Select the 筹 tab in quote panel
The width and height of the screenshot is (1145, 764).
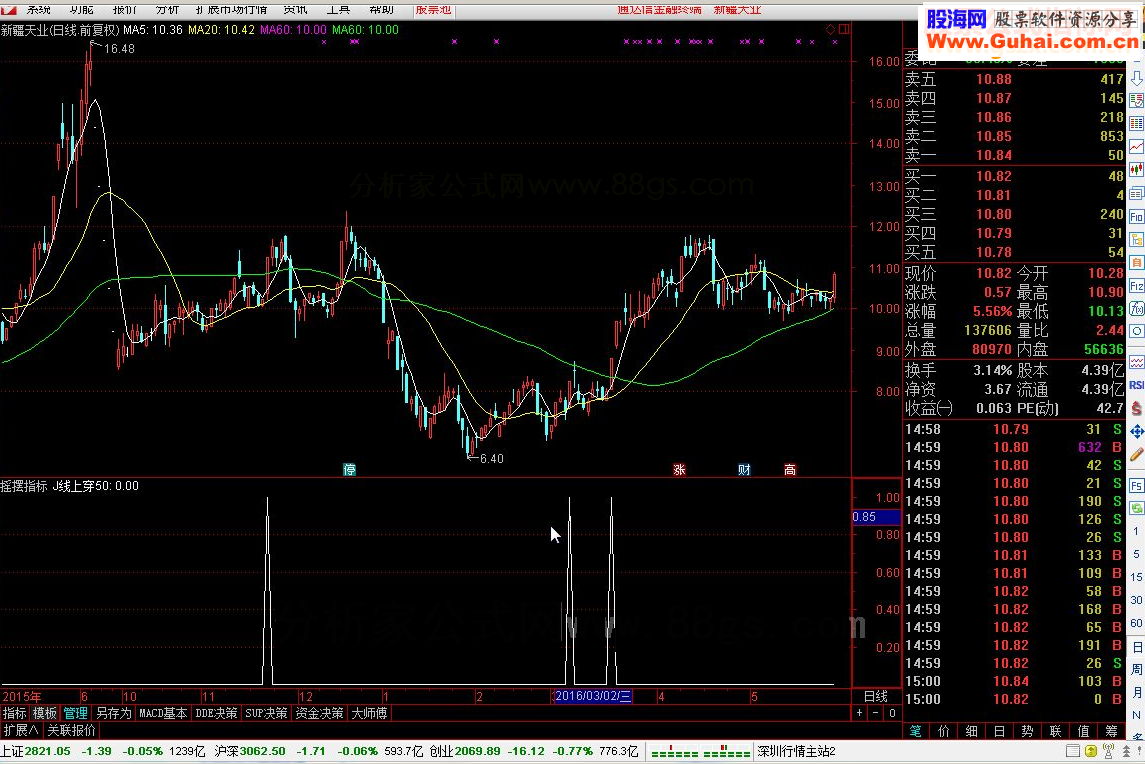click(1111, 730)
